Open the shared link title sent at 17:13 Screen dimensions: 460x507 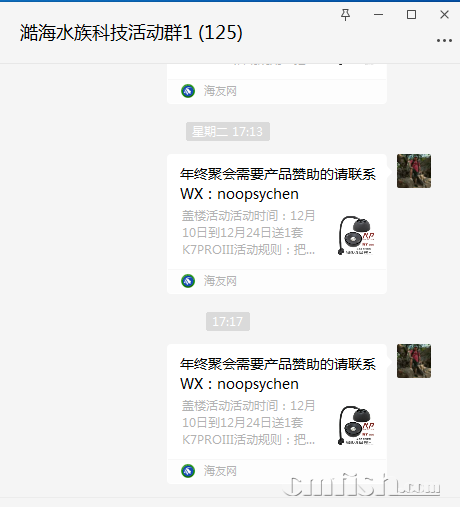tap(278, 184)
